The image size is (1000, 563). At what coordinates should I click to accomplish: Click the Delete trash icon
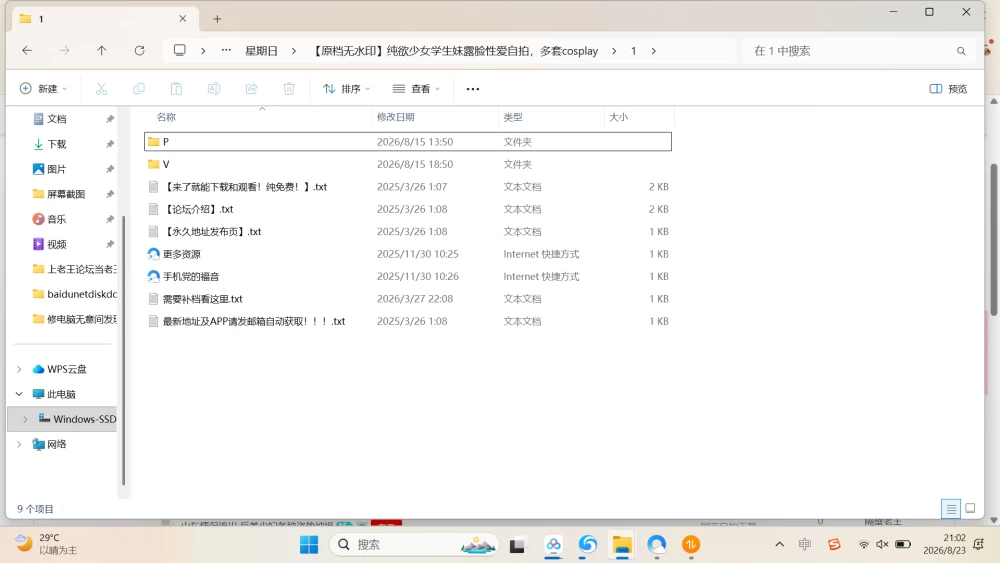pos(289,89)
